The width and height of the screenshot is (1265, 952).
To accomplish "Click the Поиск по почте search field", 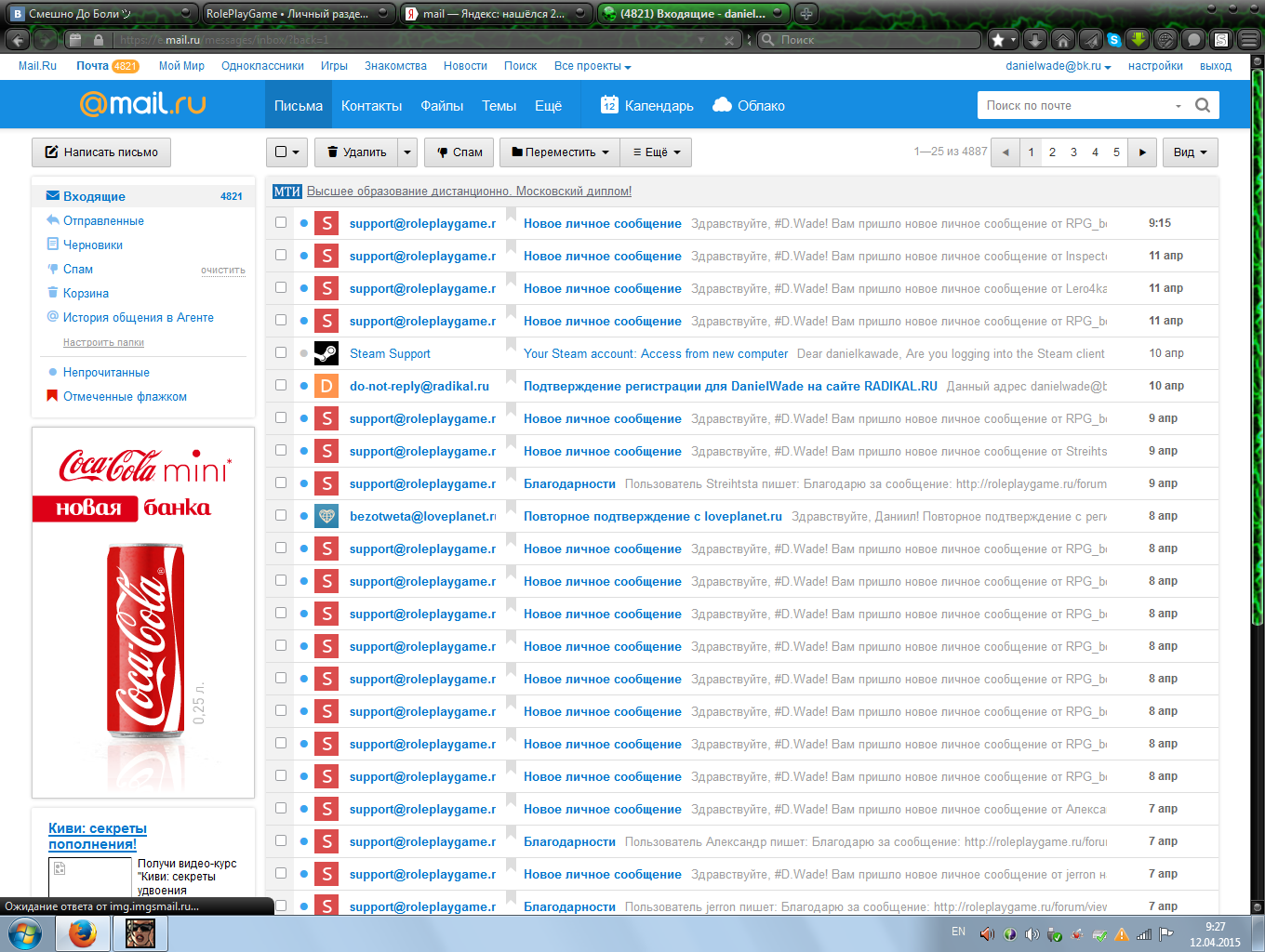I will (1074, 105).
